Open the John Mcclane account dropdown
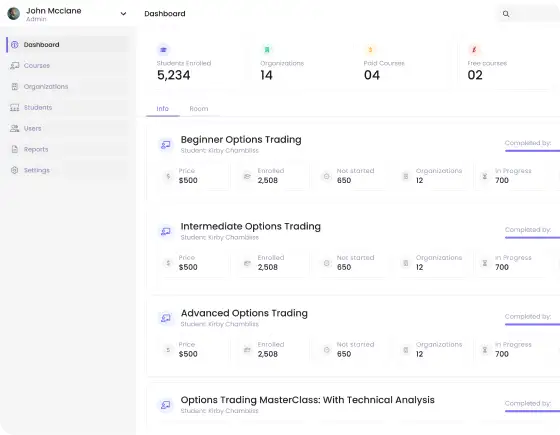560x435 pixels. point(123,14)
